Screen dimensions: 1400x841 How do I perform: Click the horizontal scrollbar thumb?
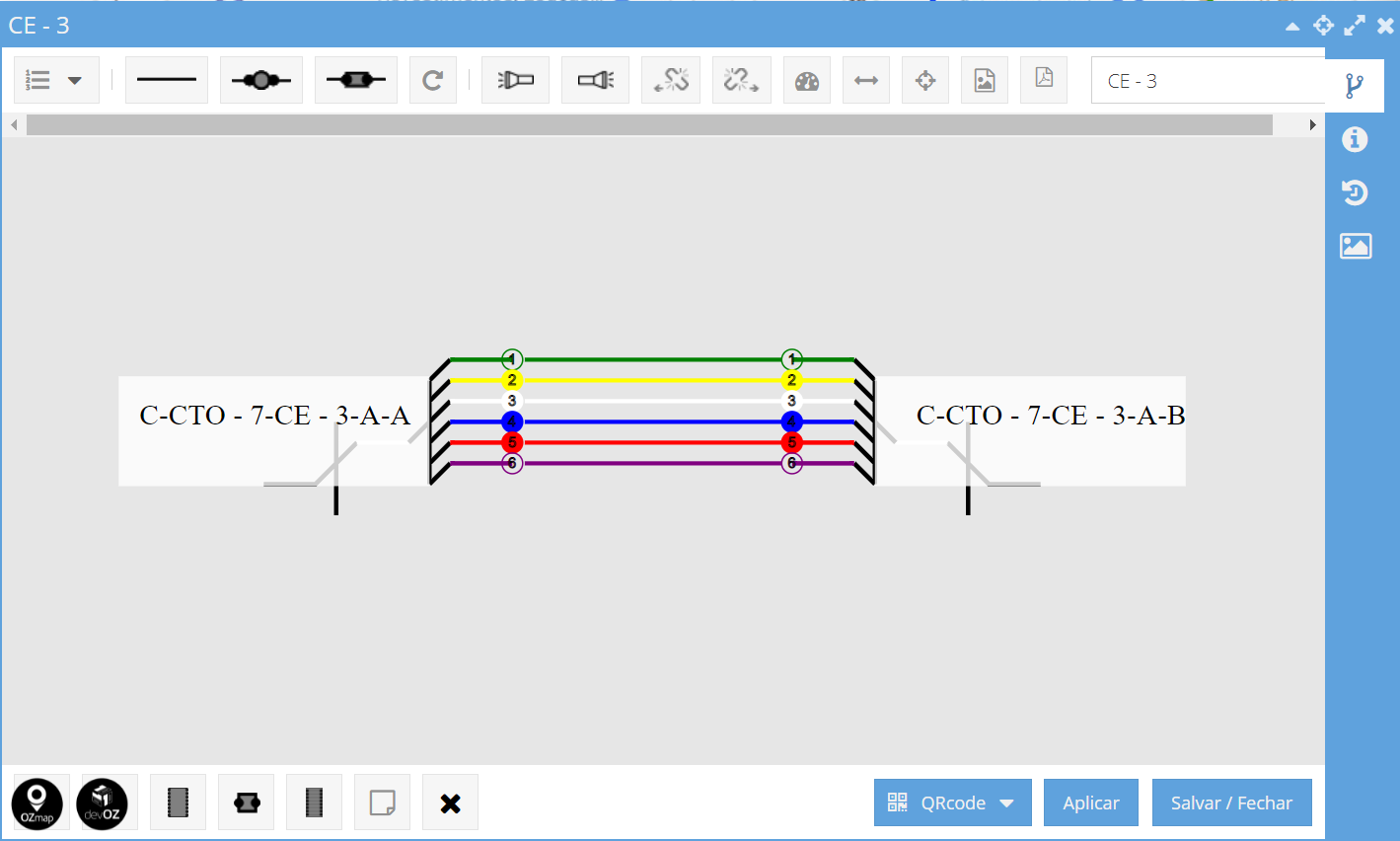coord(649,125)
